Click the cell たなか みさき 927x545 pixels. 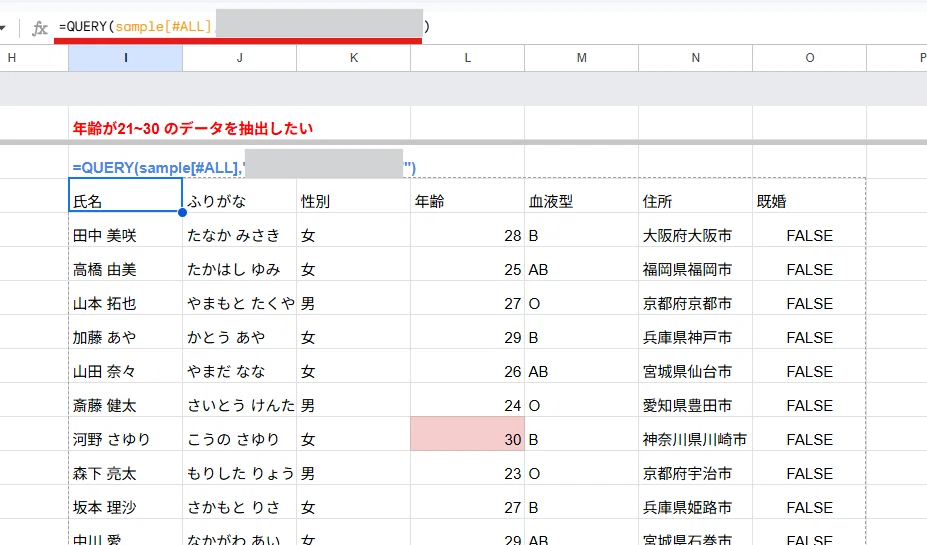239,230
